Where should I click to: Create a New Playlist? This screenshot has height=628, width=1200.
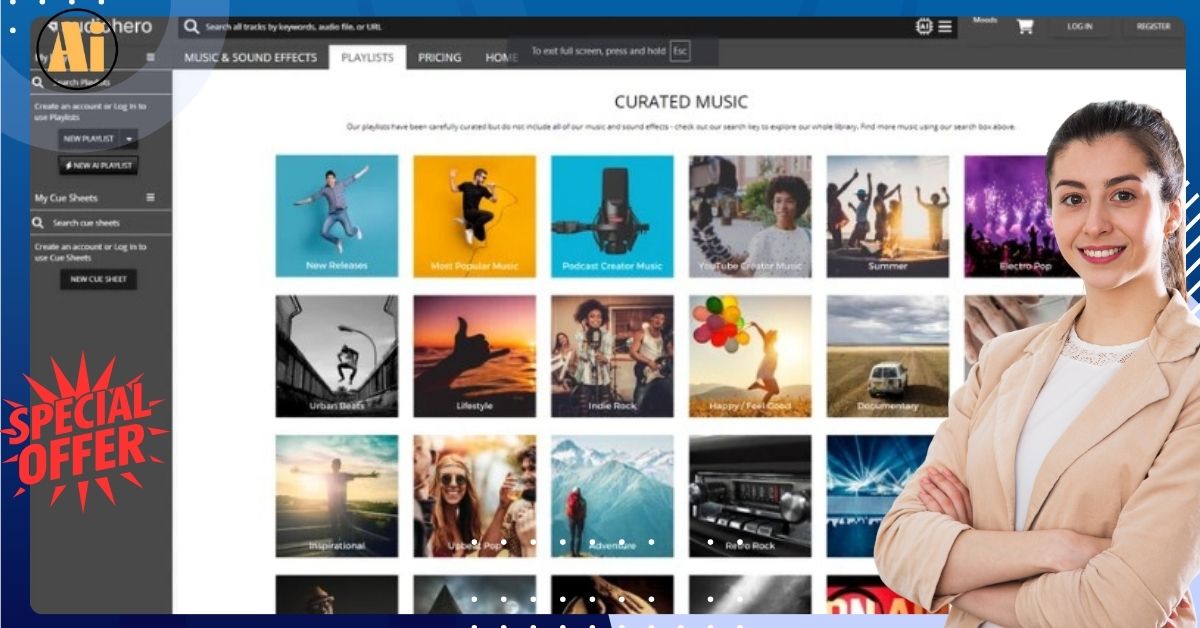pyautogui.click(x=89, y=139)
